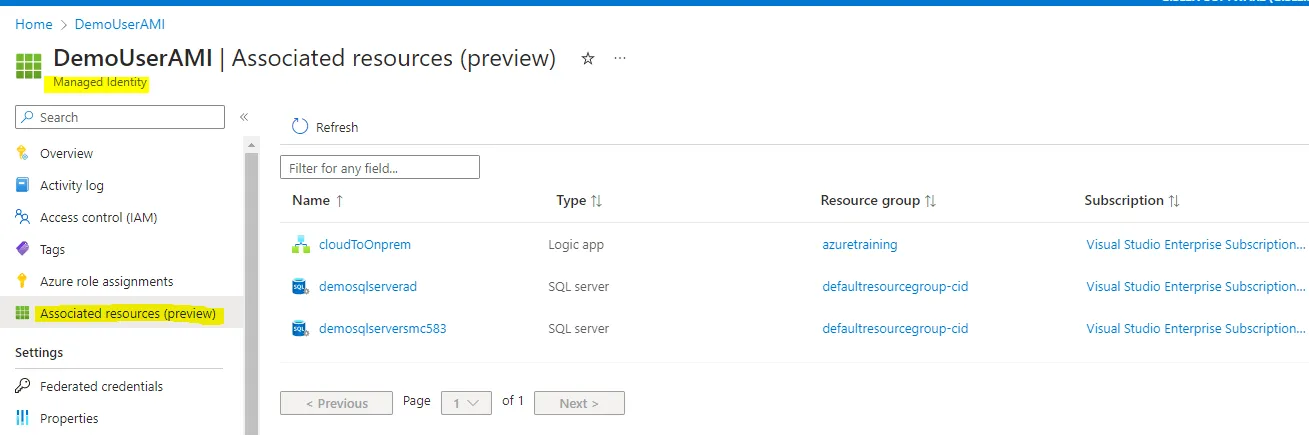
Task: Click the demosqlserversmc583 SQL server icon
Action: pyautogui.click(x=300, y=328)
